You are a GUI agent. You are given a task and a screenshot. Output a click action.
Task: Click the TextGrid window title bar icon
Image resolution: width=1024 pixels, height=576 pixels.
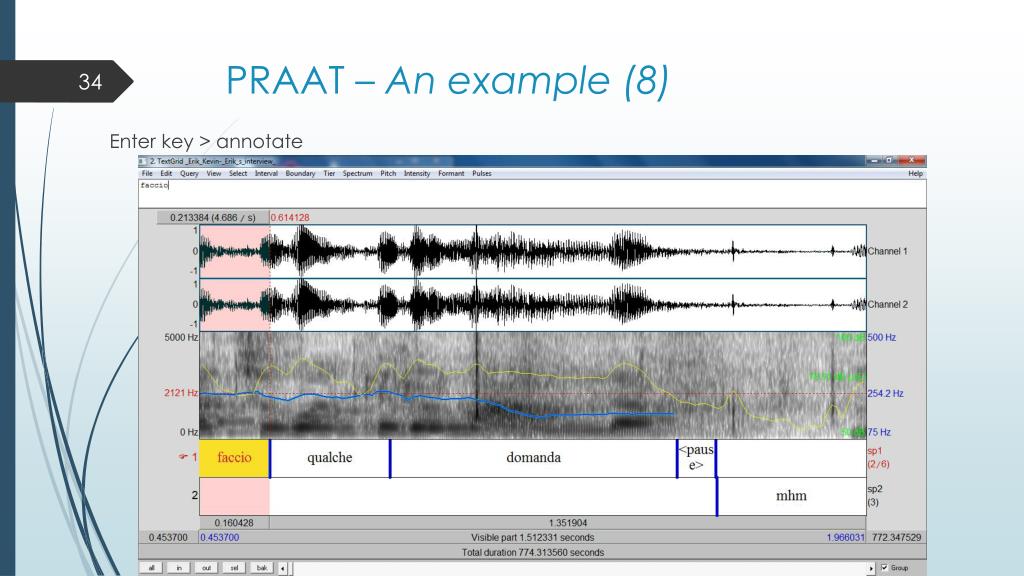(x=143, y=161)
